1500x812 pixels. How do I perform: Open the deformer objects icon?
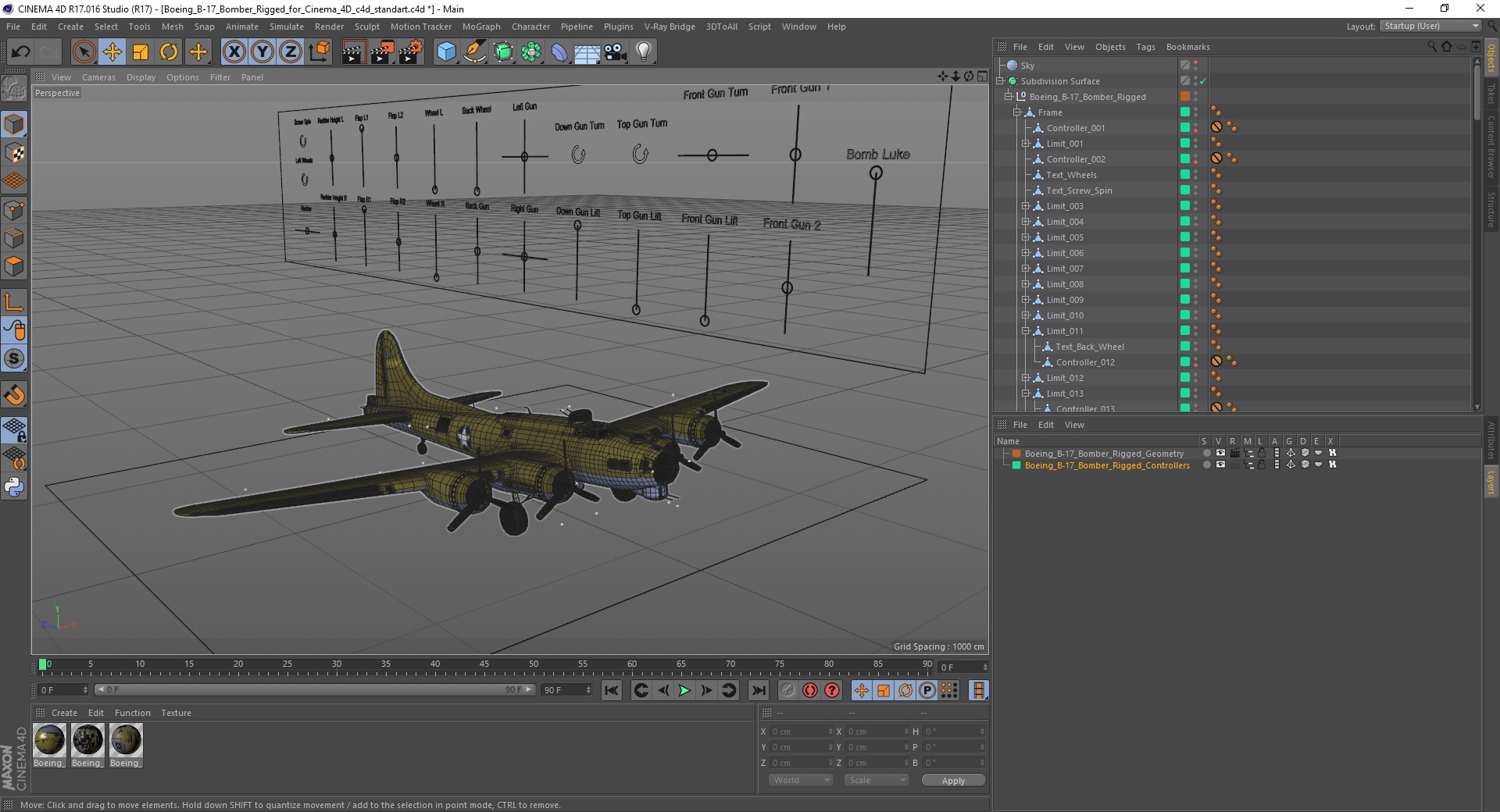[559, 52]
